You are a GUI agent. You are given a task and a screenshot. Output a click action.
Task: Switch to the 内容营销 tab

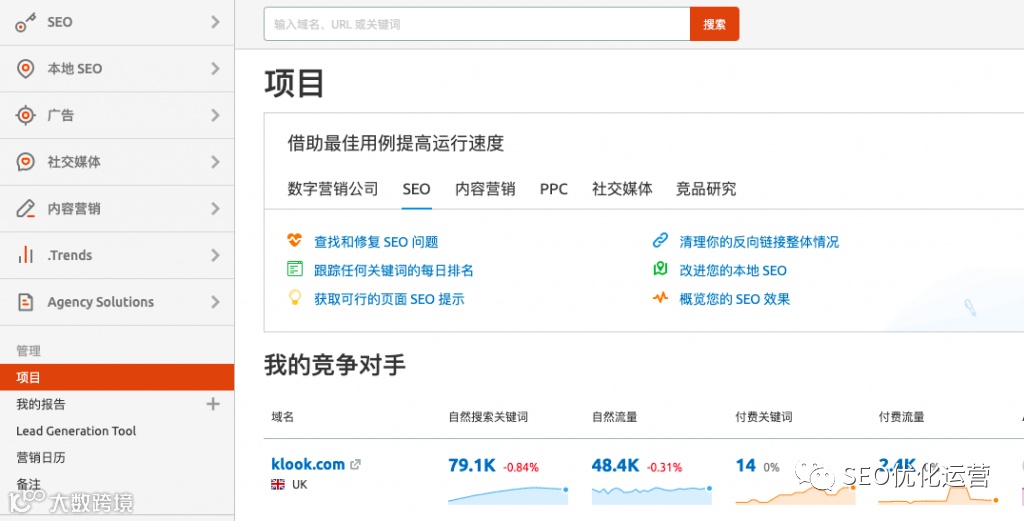485,189
